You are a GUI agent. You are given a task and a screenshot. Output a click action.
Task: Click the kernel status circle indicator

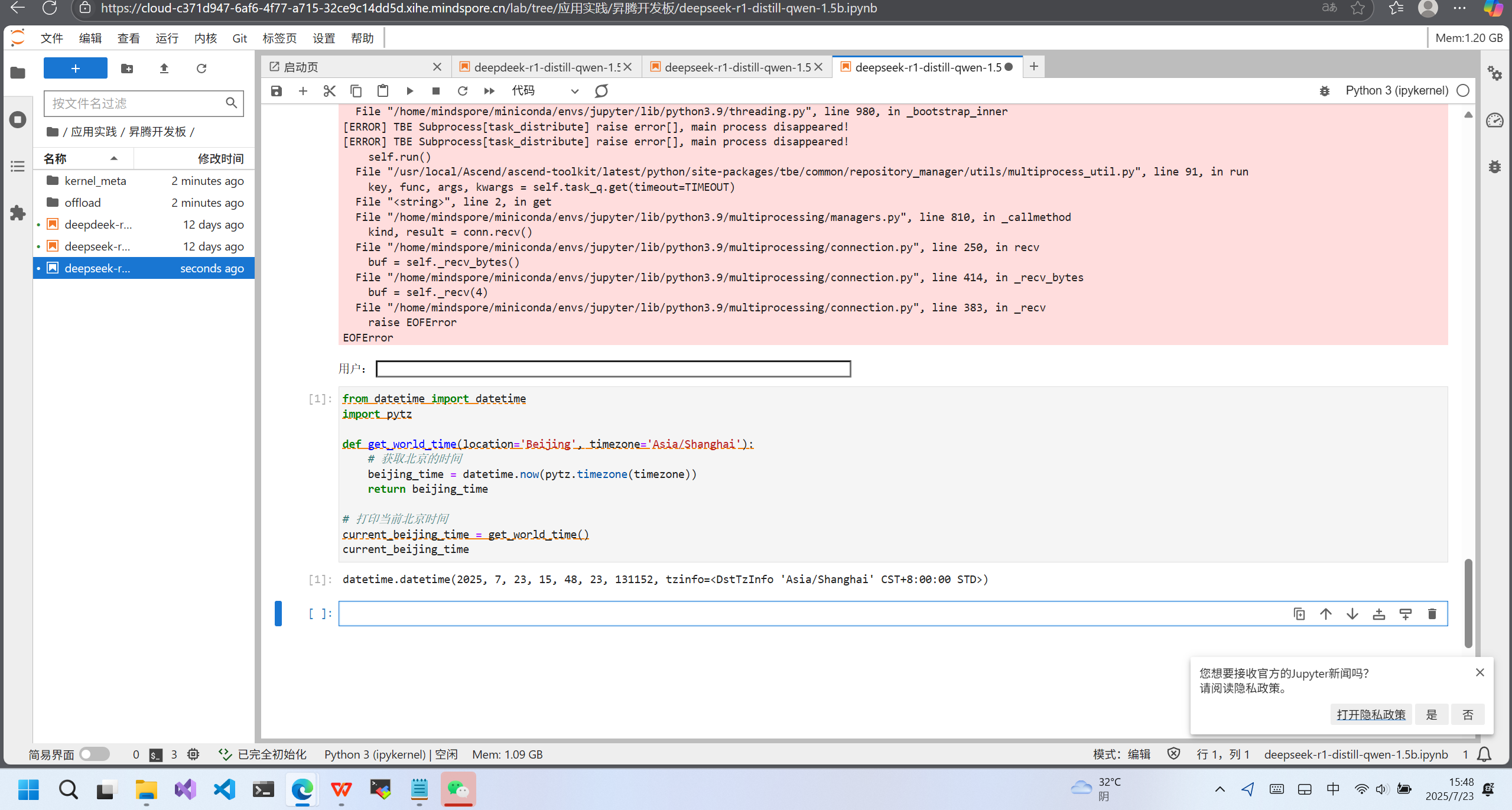(1463, 91)
